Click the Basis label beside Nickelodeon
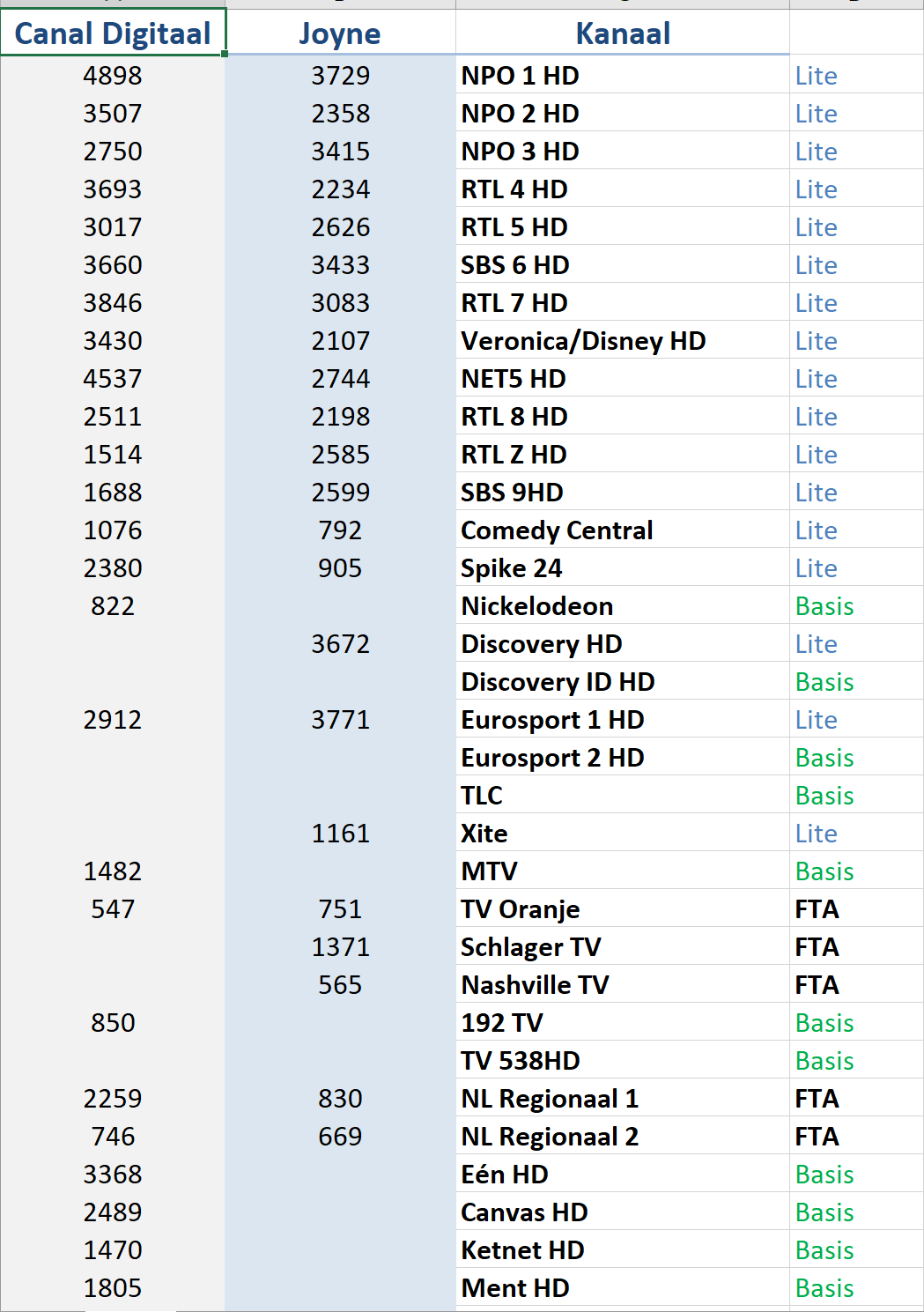 coord(824,606)
